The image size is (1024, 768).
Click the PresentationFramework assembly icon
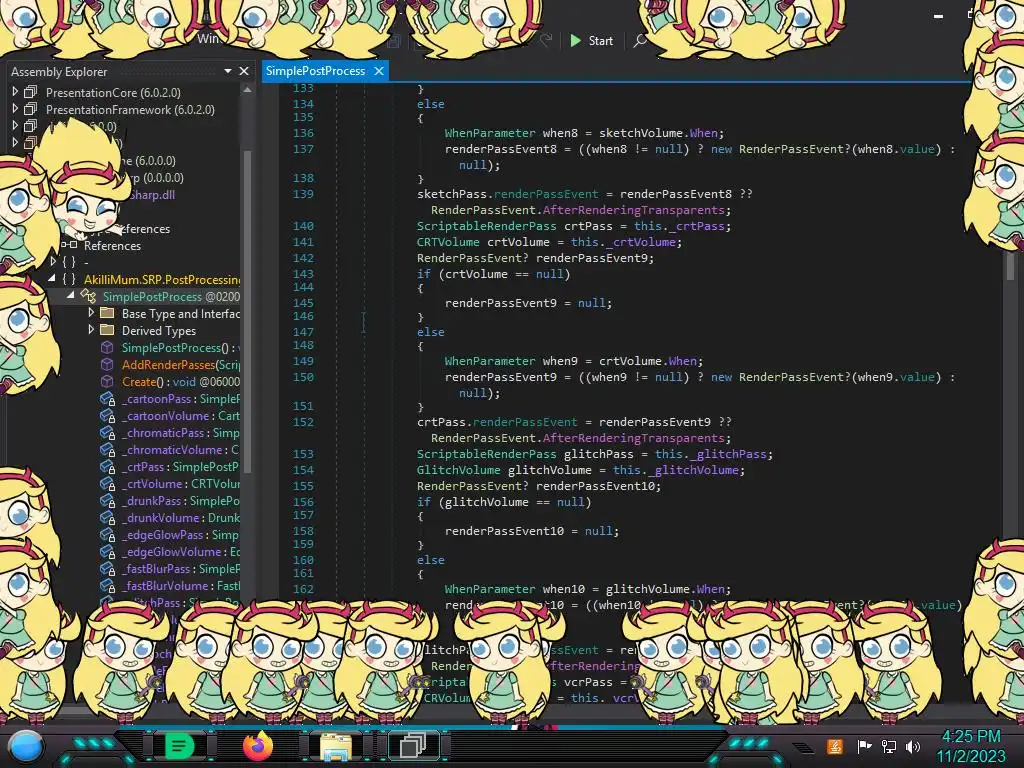31,109
